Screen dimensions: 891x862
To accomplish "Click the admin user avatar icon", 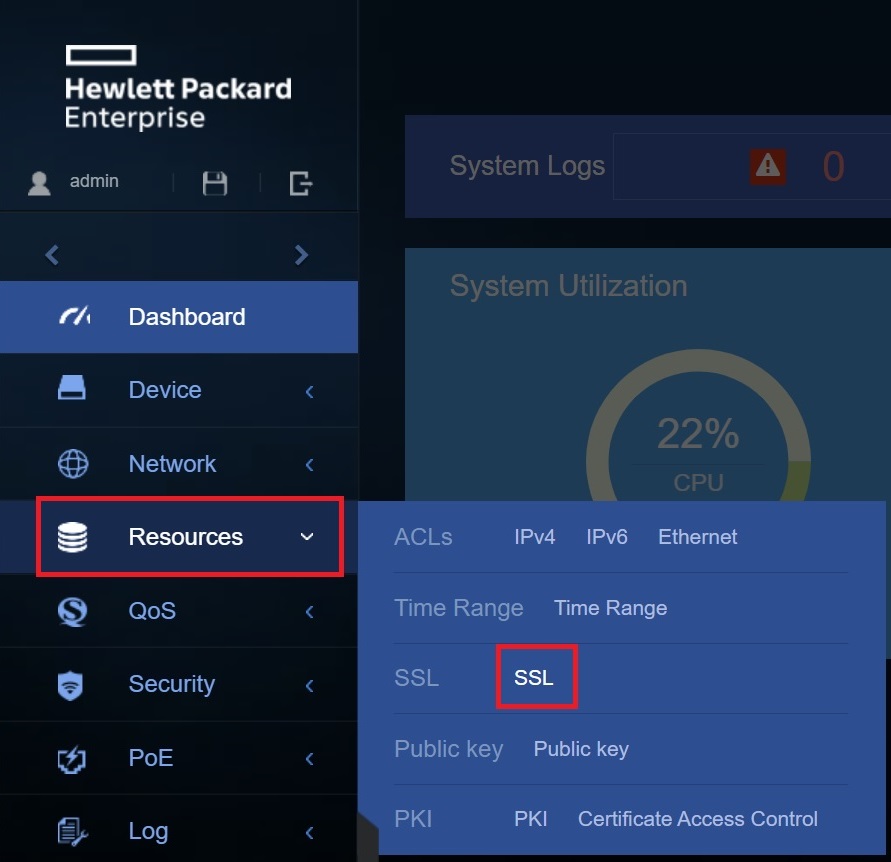I will pyautogui.click(x=39, y=184).
